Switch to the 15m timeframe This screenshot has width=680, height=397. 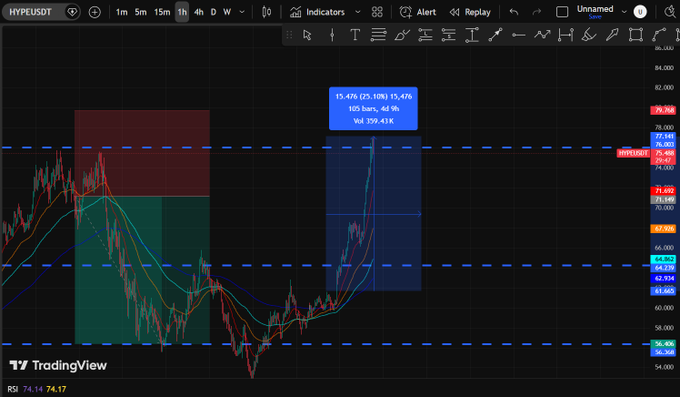tap(162, 12)
